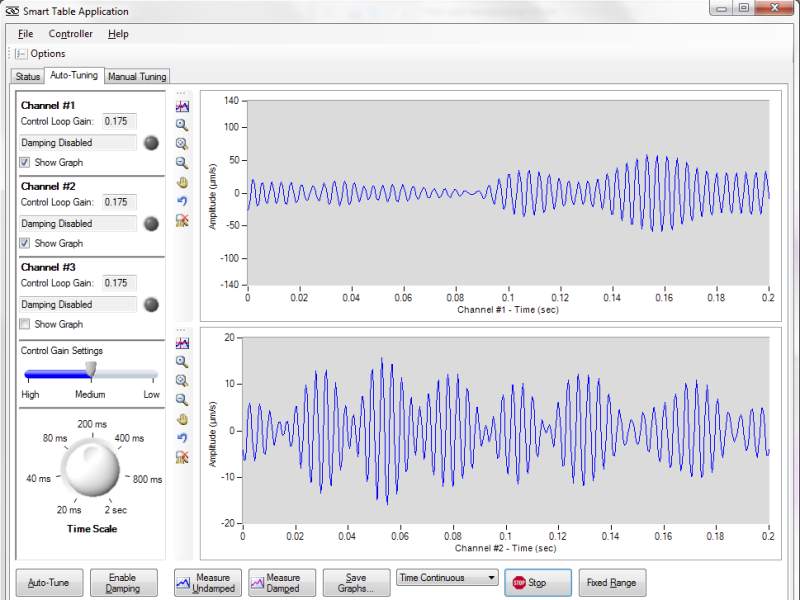800x600 pixels.
Task: Click the Control Gain Settings slider thumb
Action: pos(90,372)
